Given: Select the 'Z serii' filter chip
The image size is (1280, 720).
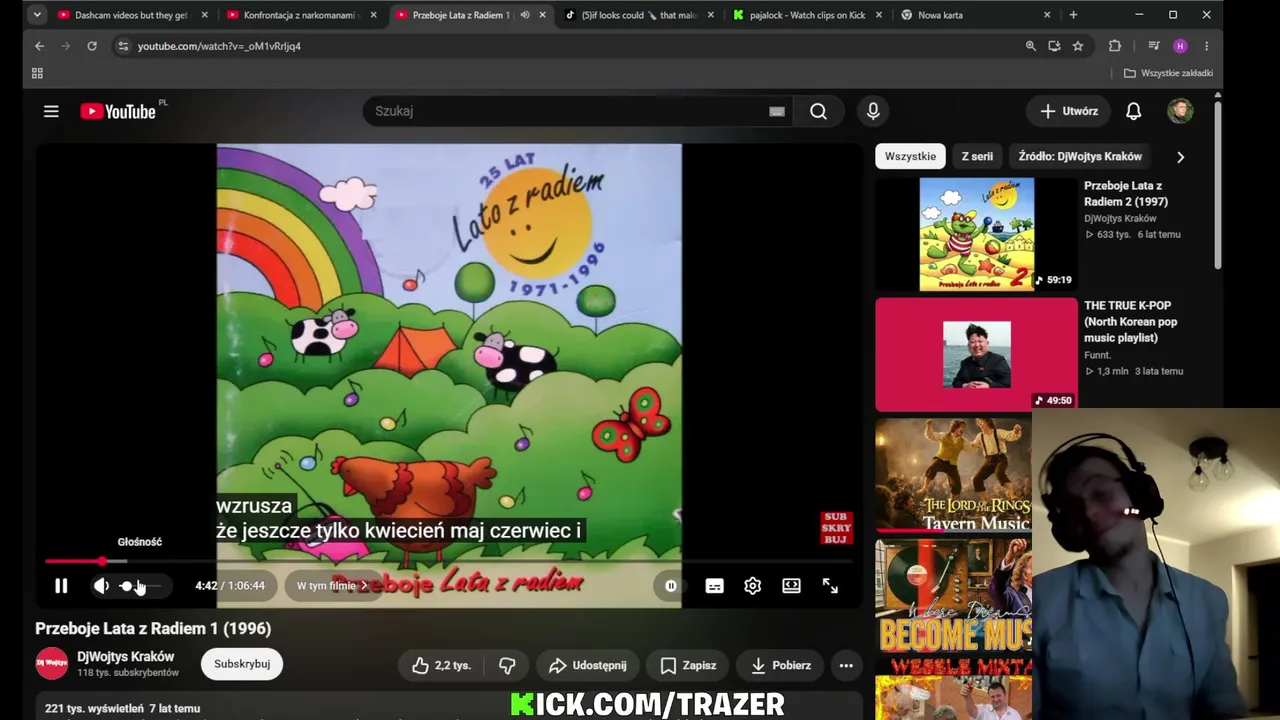Looking at the screenshot, I should tap(977, 156).
